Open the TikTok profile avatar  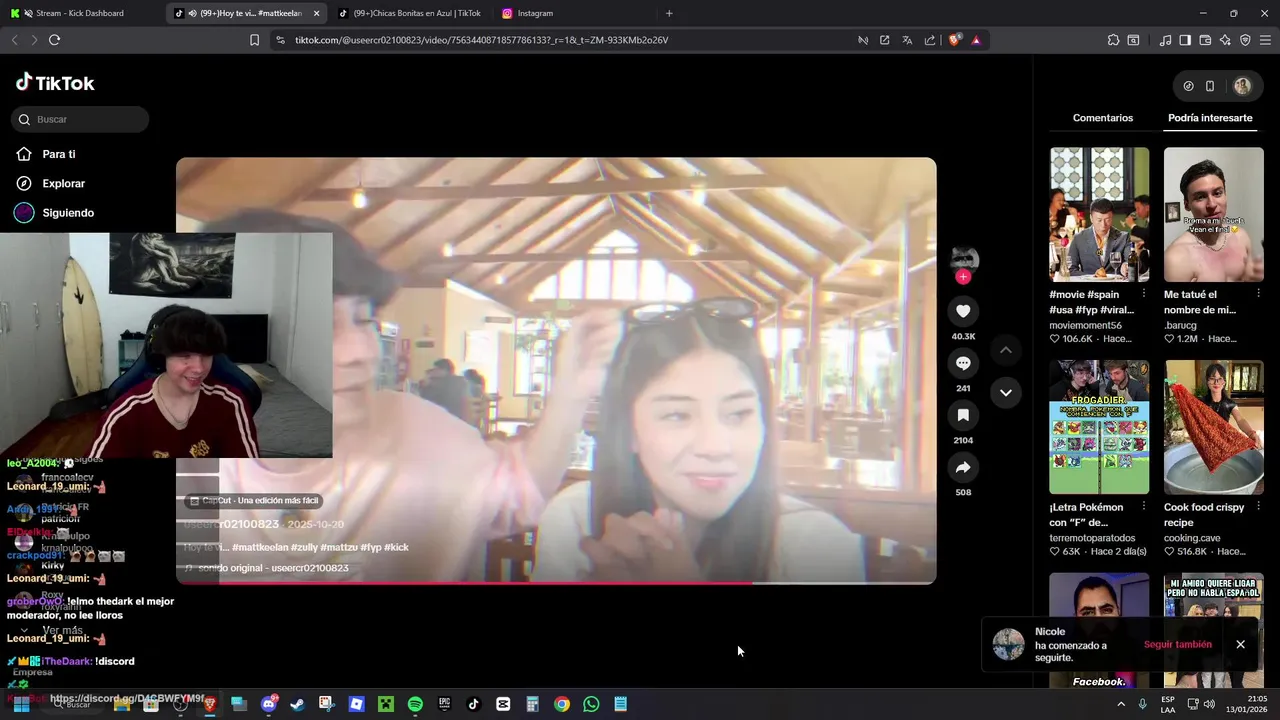(x=1242, y=86)
